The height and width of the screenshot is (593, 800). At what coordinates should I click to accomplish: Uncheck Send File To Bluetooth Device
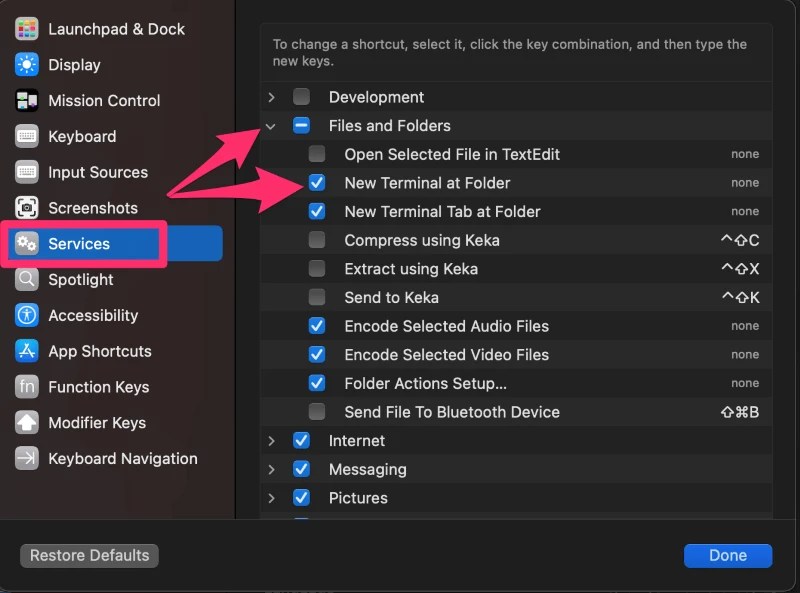click(x=317, y=412)
